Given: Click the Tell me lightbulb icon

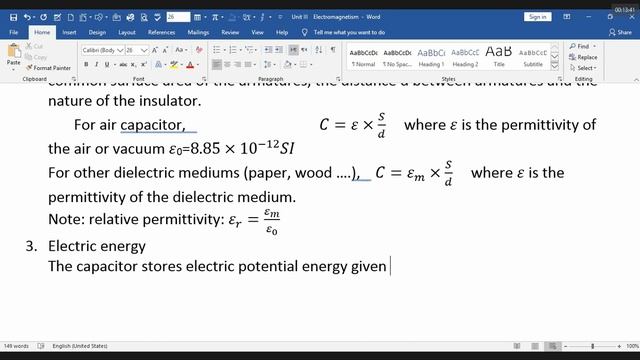Looking at the screenshot, I should point(304,32).
